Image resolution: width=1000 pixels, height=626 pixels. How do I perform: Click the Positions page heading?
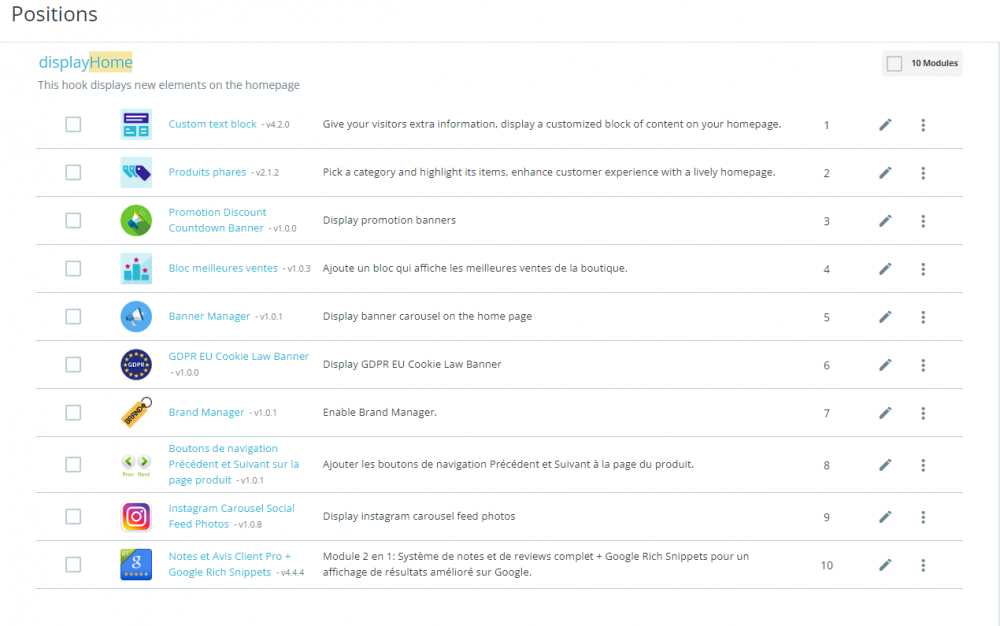(x=54, y=14)
